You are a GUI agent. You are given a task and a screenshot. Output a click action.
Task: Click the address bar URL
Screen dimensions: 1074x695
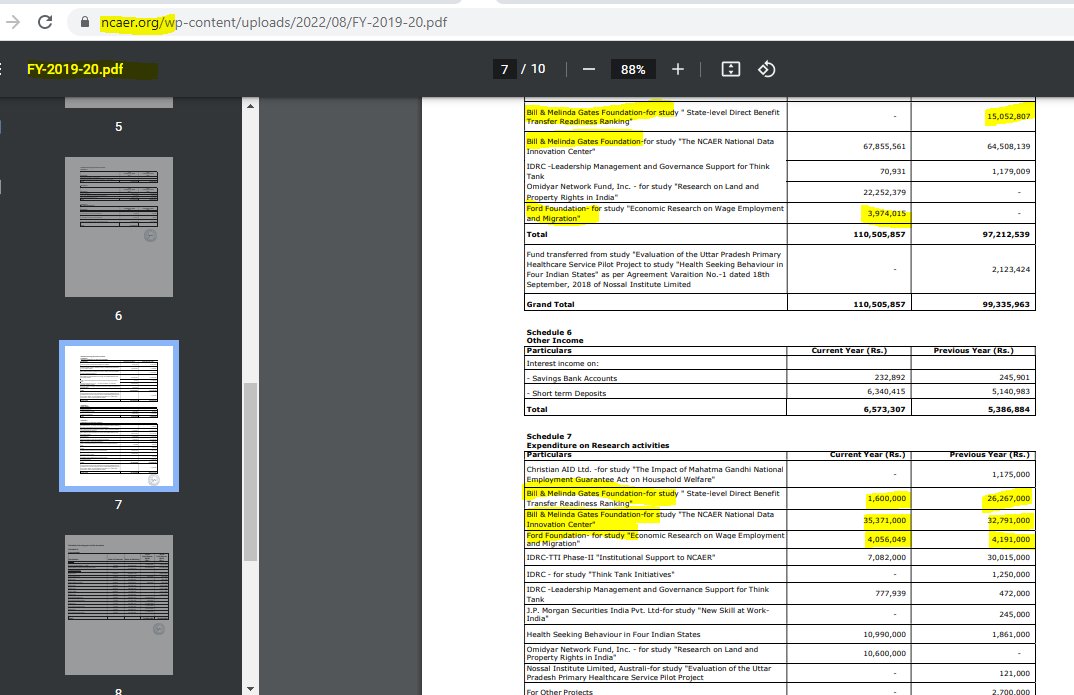pyautogui.click(x=273, y=23)
